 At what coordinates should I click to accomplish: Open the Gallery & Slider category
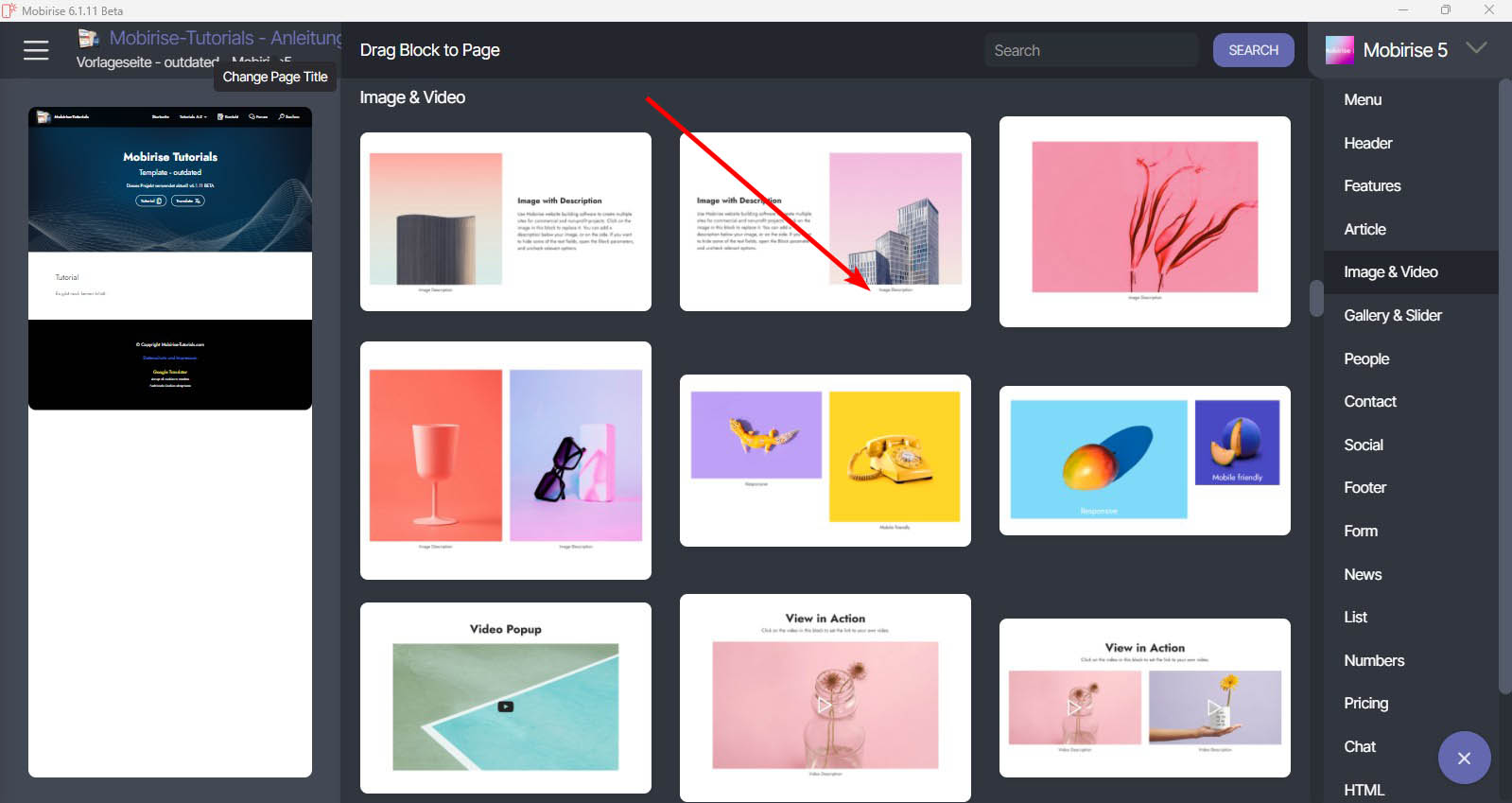tap(1393, 315)
